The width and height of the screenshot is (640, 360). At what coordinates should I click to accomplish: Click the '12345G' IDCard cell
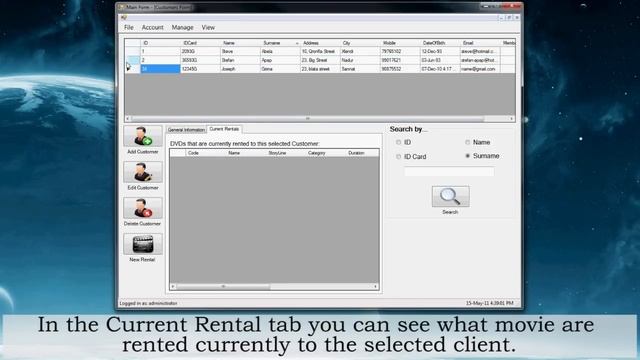click(200, 69)
